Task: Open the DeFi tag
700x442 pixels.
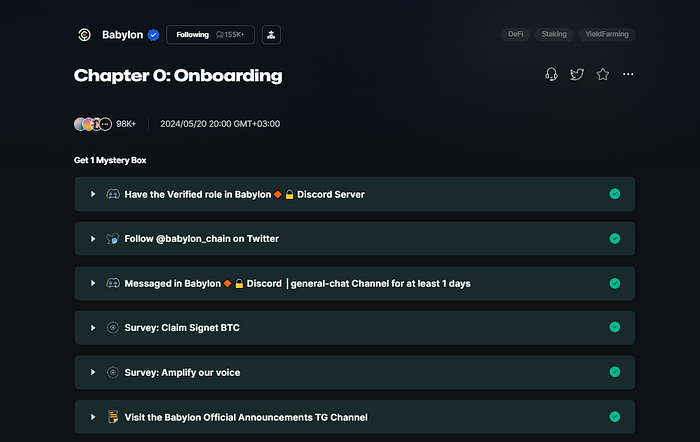Action: pyautogui.click(x=515, y=34)
